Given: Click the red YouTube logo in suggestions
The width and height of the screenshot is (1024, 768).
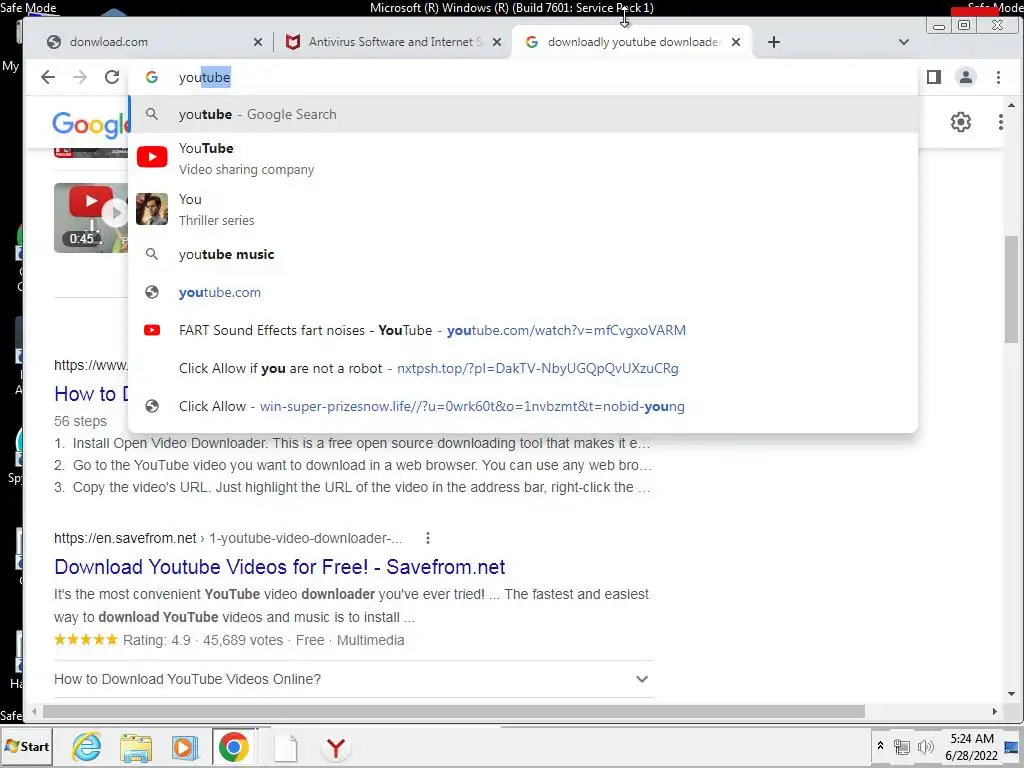Looking at the screenshot, I should coord(152,157).
